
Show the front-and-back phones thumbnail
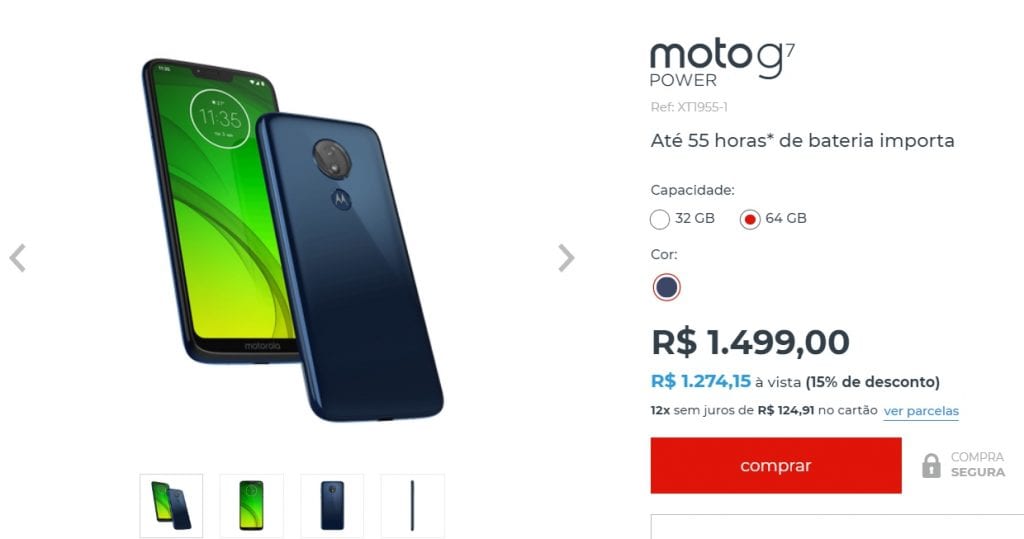171,506
